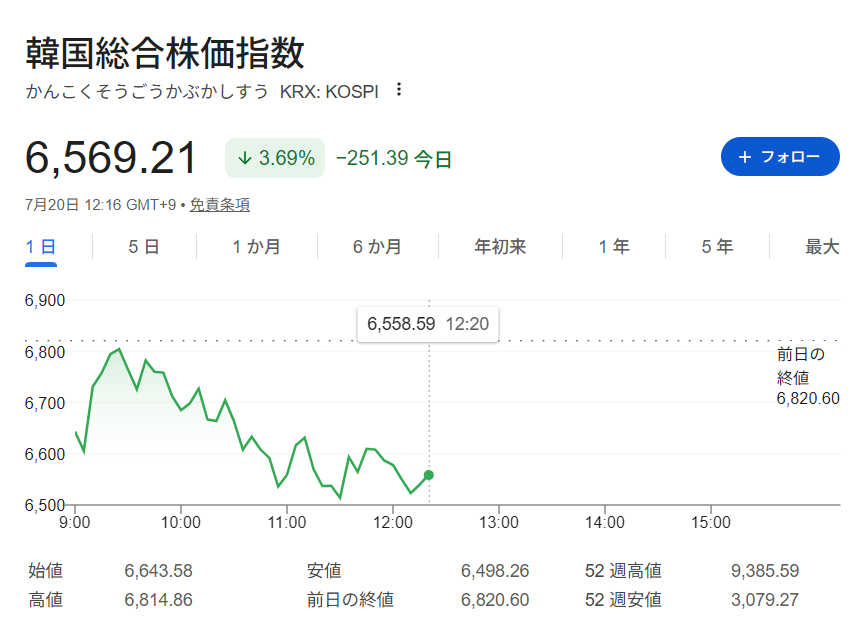
Task: Click the 安値 value 6,498.26
Action: point(495,571)
